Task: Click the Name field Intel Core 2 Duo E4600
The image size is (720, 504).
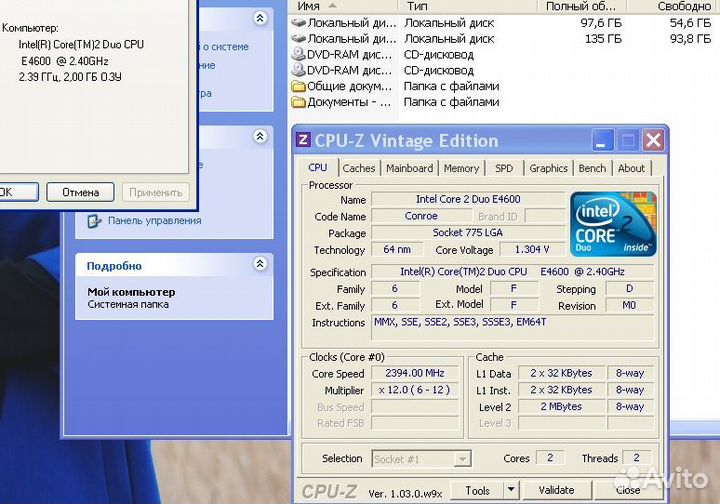Action: coord(468,199)
